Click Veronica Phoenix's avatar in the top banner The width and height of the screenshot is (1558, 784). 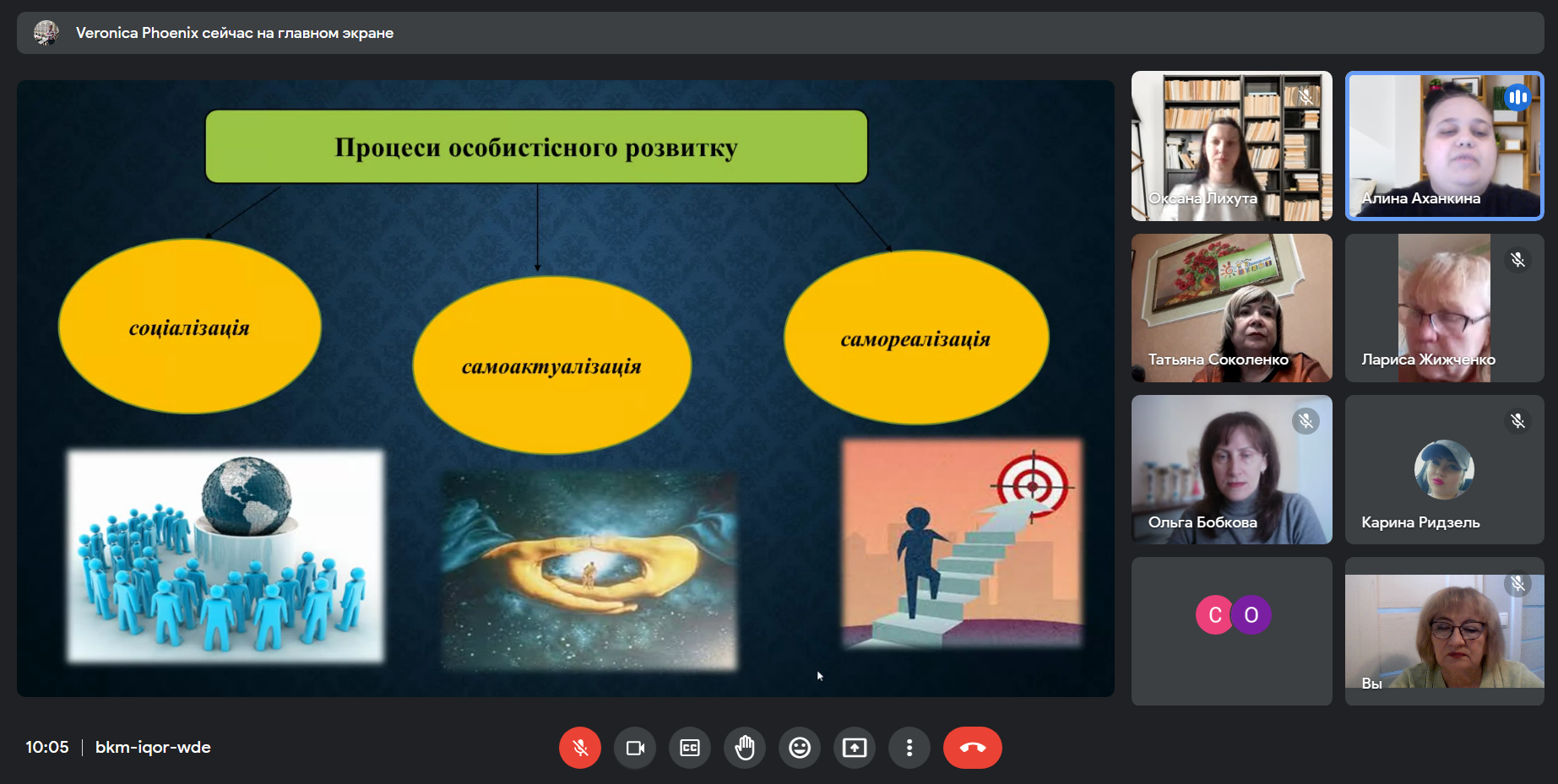pos(46,33)
